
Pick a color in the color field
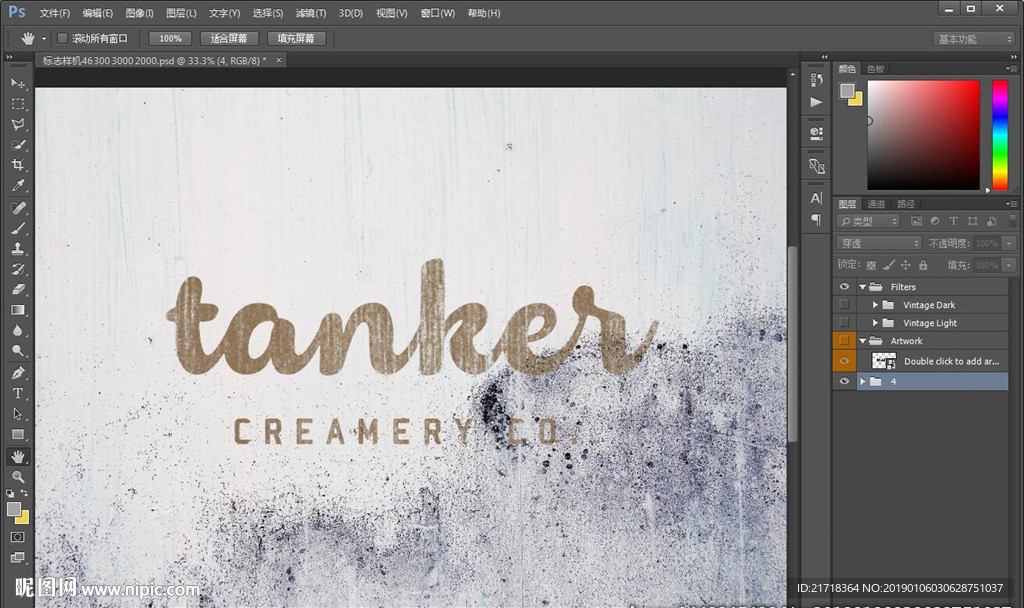pyautogui.click(x=923, y=135)
